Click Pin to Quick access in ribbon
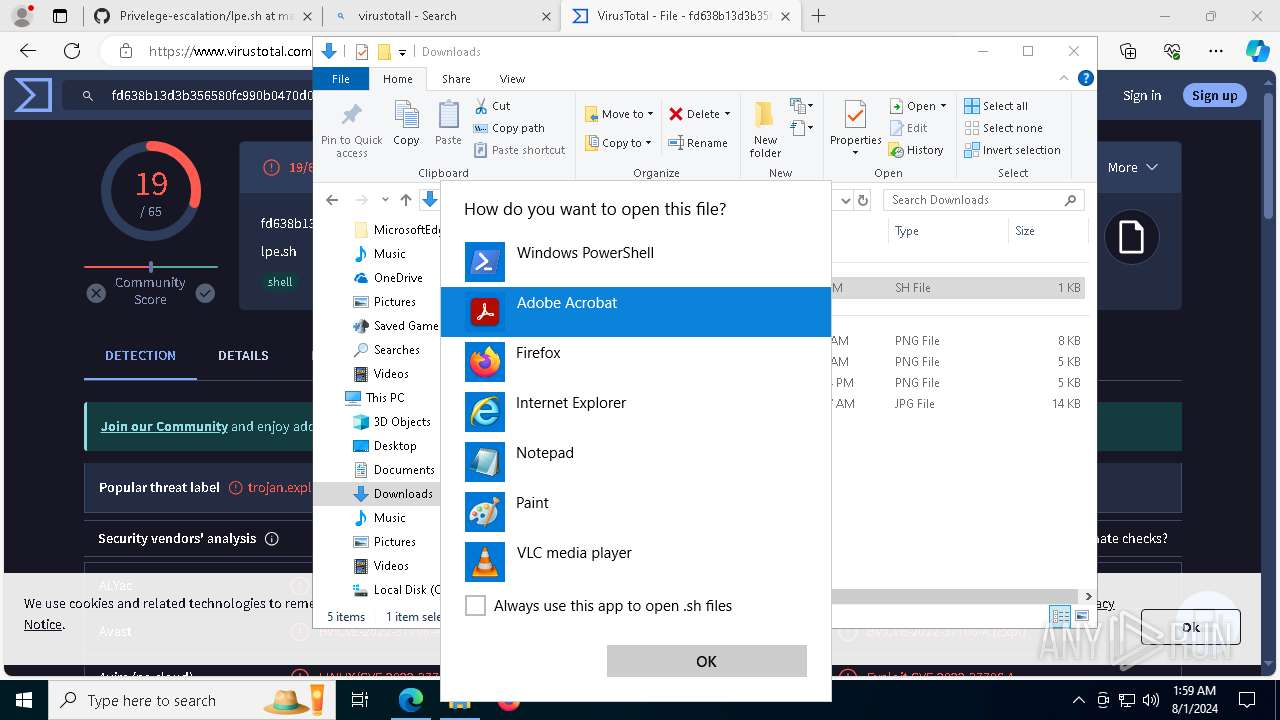This screenshot has width=1280, height=720. [351, 129]
